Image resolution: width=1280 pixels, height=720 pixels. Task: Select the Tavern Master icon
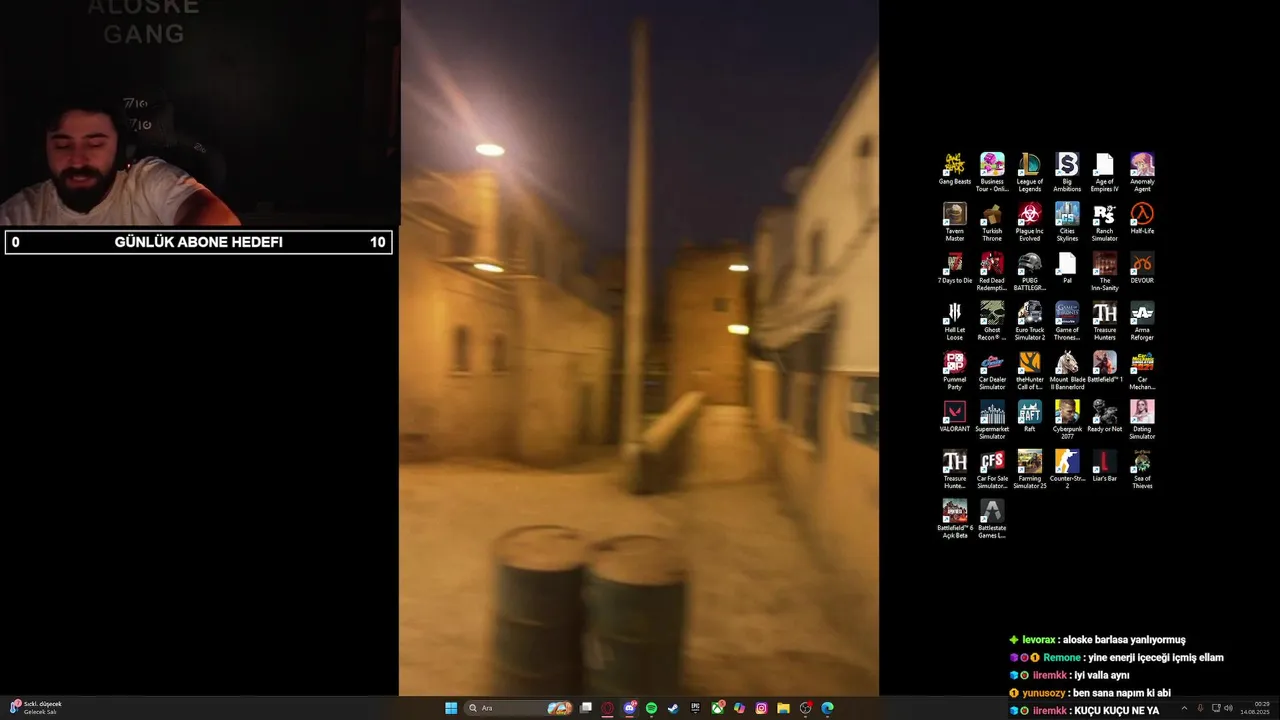point(955,221)
